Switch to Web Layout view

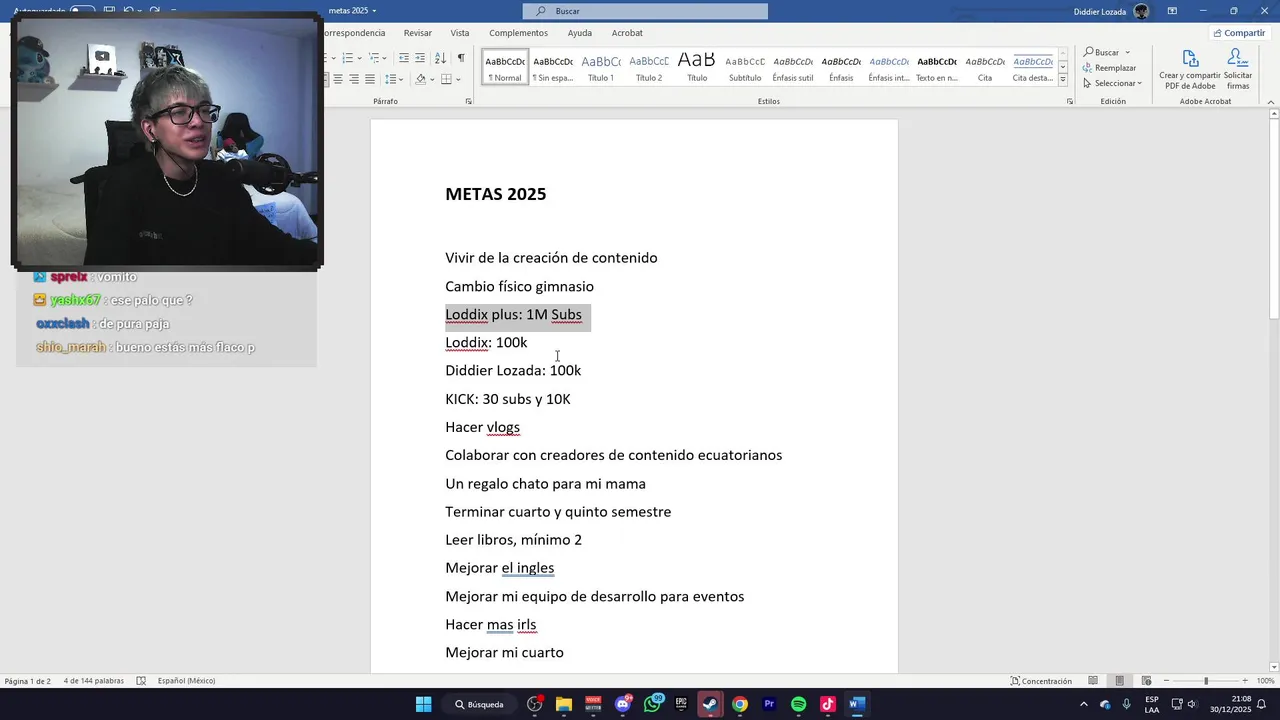(1146, 681)
